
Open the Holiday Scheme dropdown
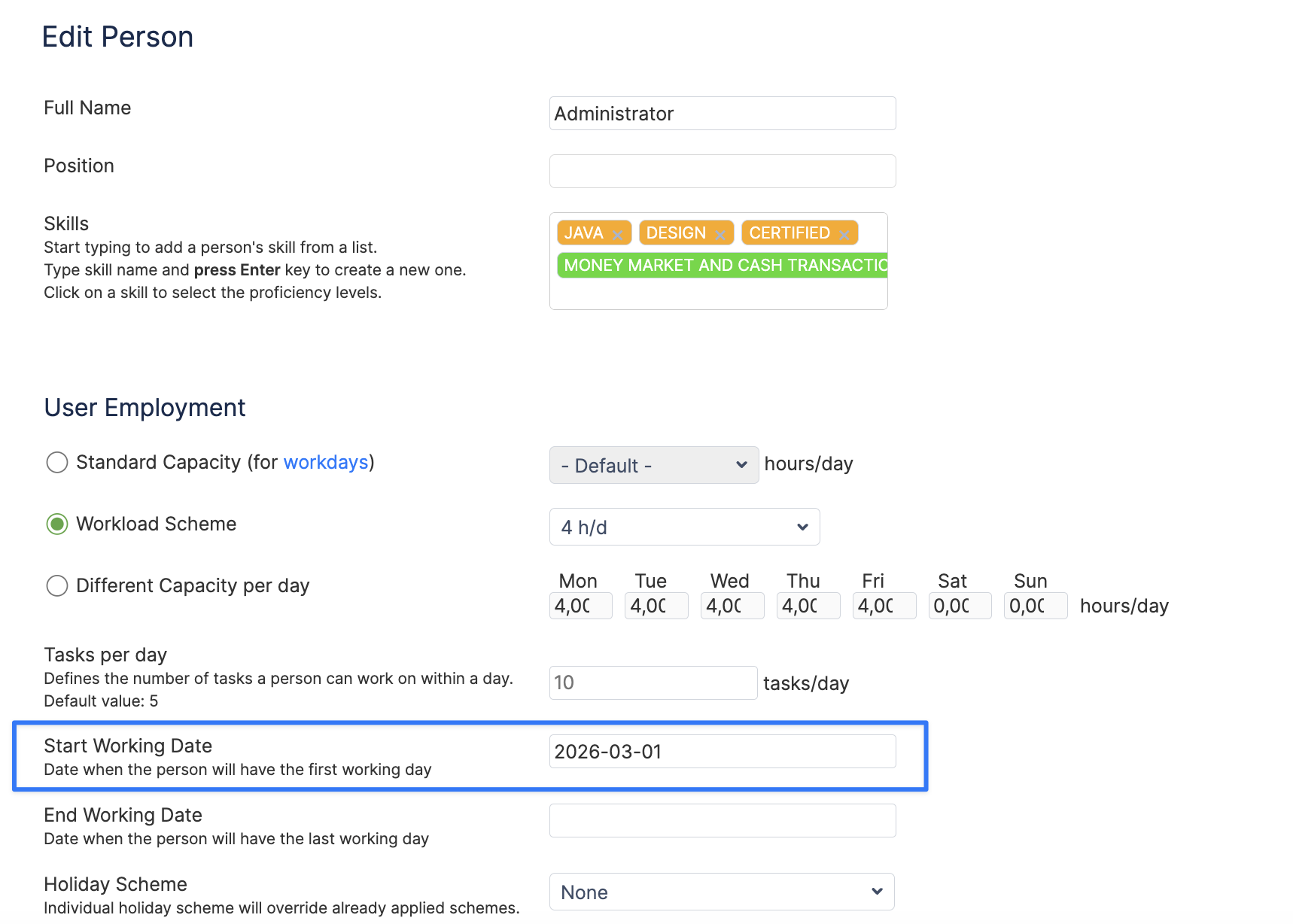721,892
